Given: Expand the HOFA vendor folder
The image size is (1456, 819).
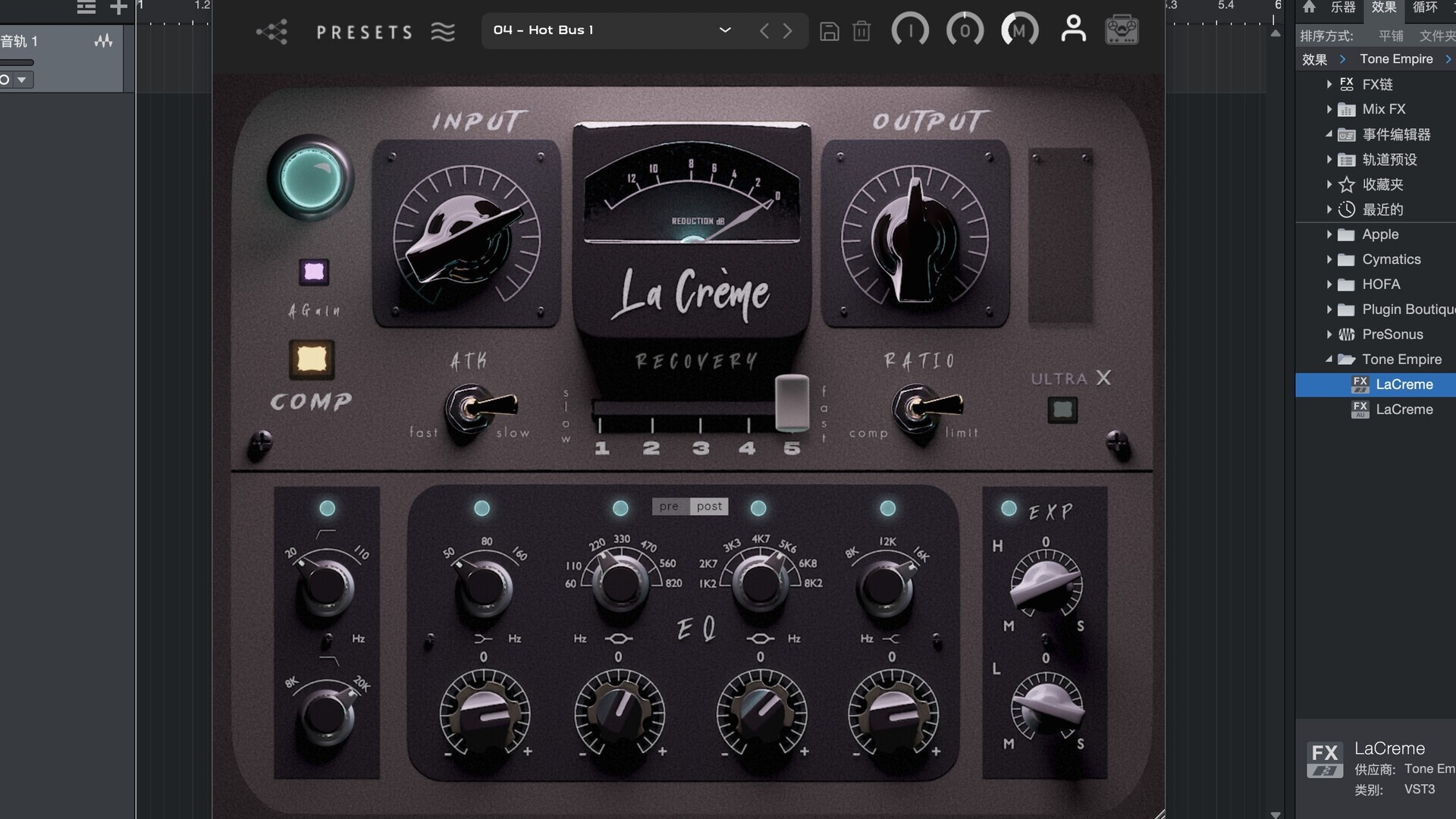Looking at the screenshot, I should (x=1329, y=284).
